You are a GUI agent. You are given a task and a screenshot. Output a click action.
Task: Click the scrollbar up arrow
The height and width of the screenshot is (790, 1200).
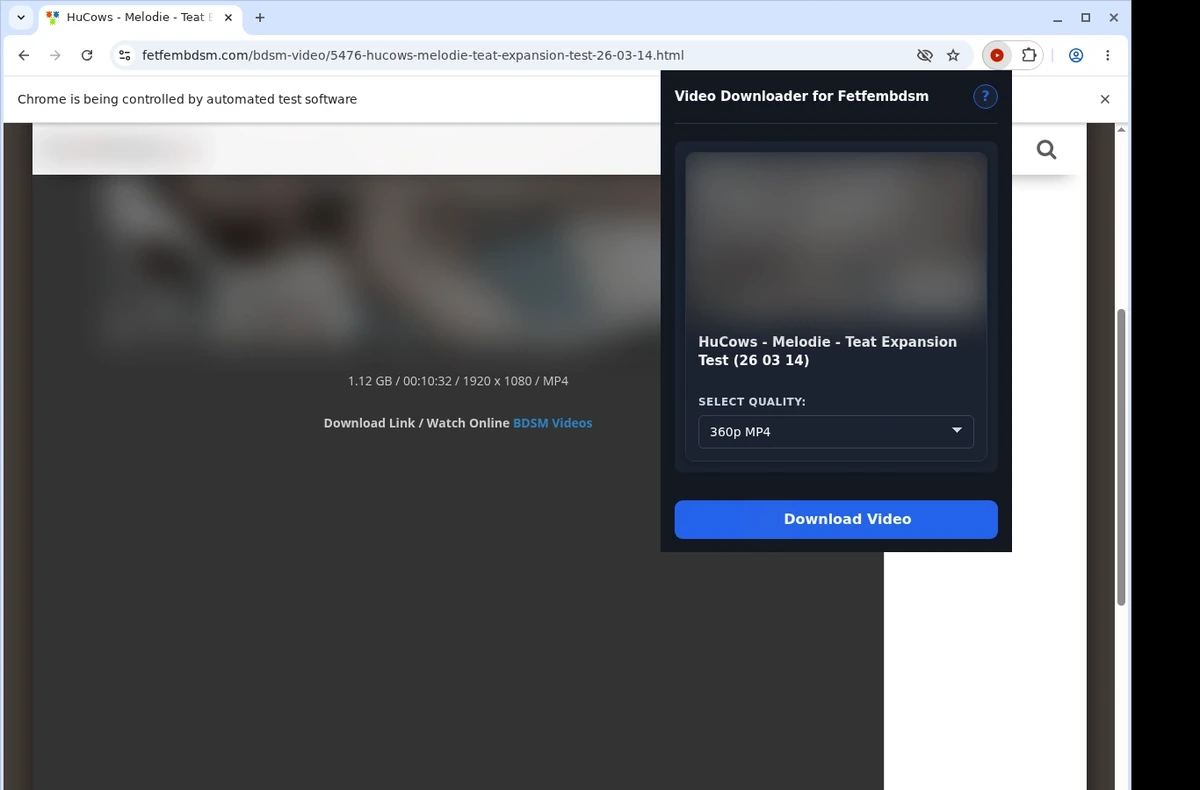coord(1121,130)
